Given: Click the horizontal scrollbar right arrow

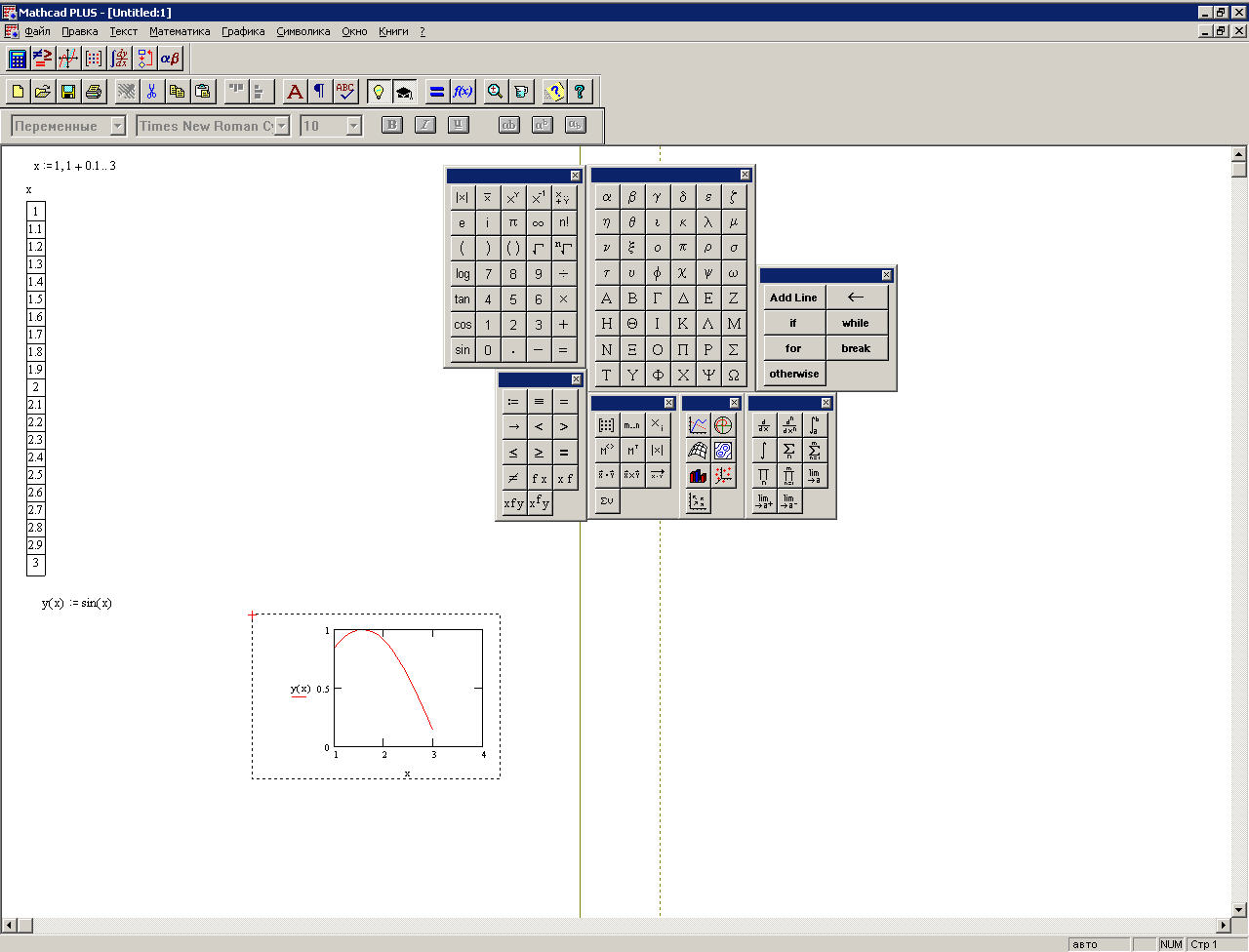Looking at the screenshot, I should [1223, 925].
